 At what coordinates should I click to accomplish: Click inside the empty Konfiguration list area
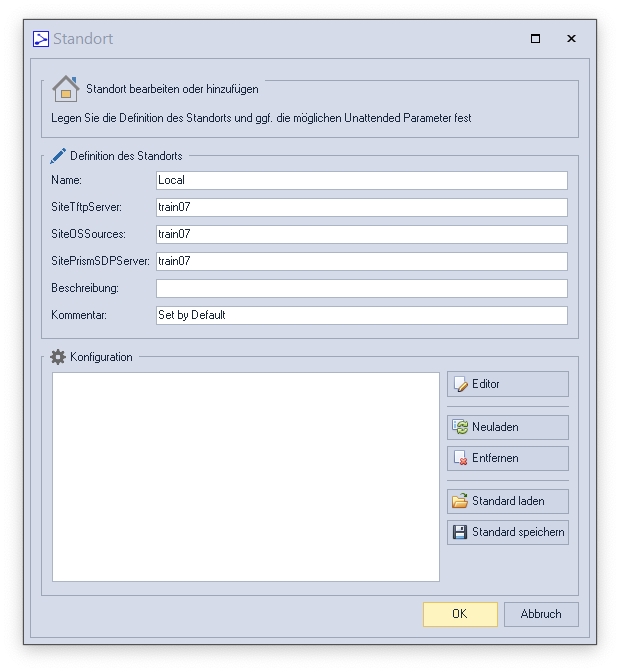(x=245, y=477)
